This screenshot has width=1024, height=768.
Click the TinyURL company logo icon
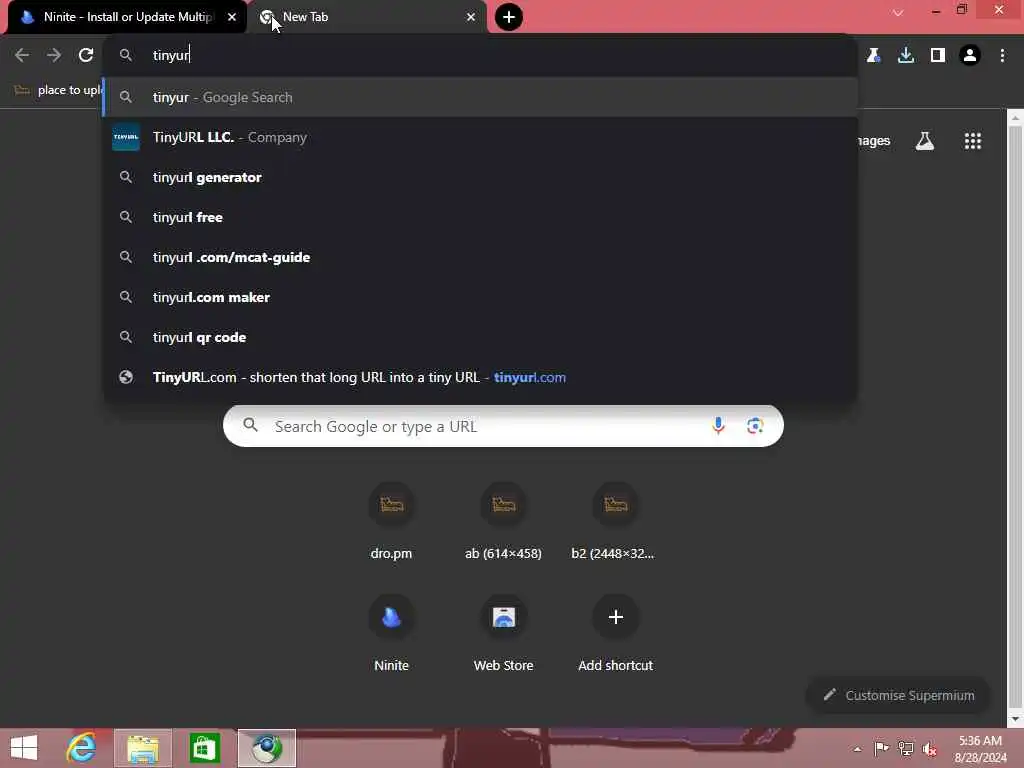click(x=126, y=137)
